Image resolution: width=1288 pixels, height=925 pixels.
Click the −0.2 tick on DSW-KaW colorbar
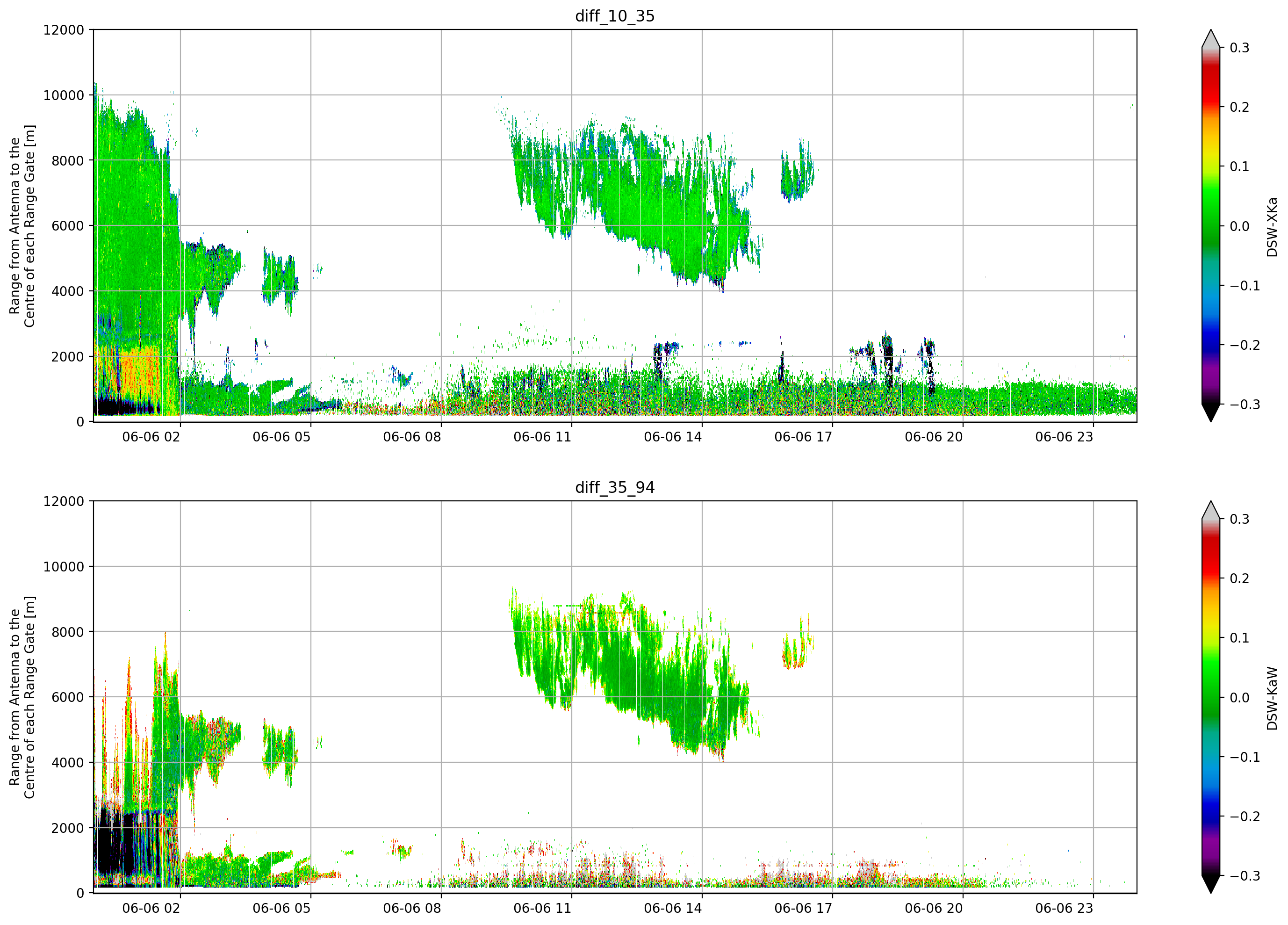coord(1245,817)
